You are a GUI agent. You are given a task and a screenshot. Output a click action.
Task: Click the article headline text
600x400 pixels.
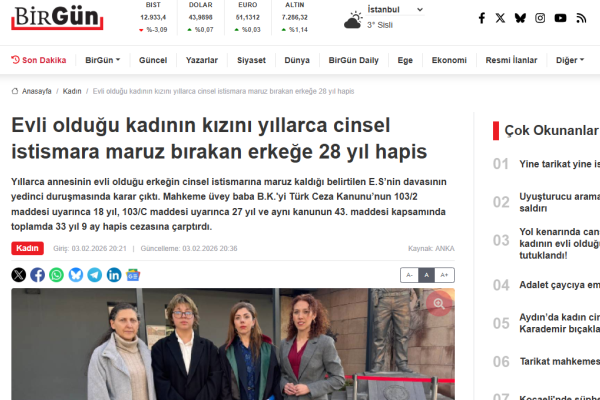point(219,138)
